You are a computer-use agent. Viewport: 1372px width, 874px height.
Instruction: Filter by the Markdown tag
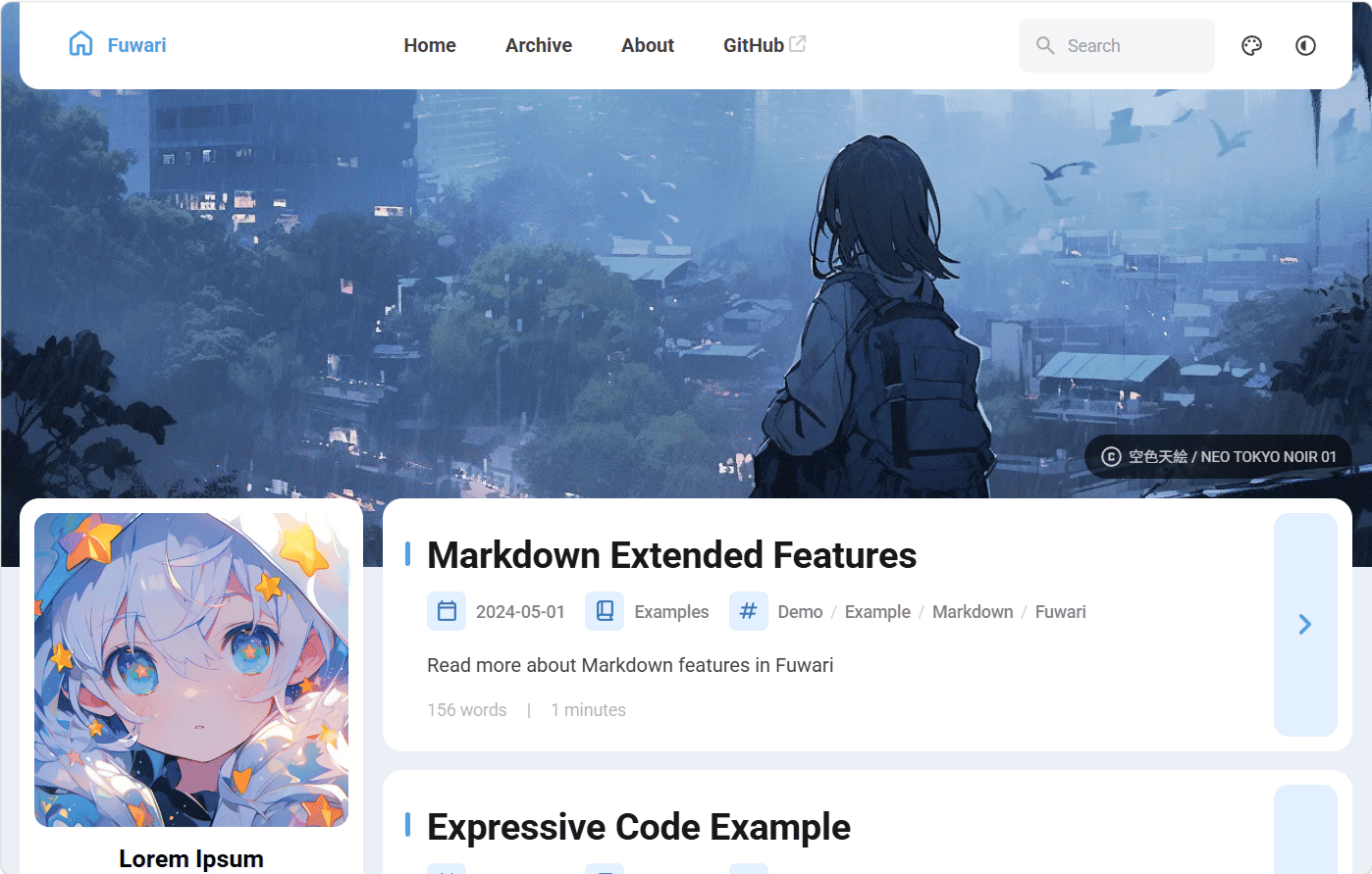point(973,612)
